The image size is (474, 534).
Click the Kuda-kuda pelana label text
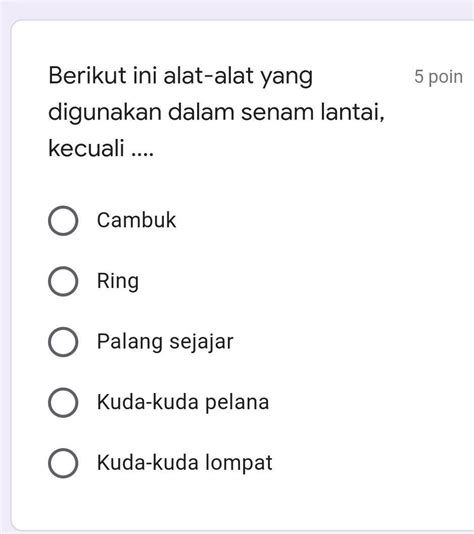click(183, 402)
